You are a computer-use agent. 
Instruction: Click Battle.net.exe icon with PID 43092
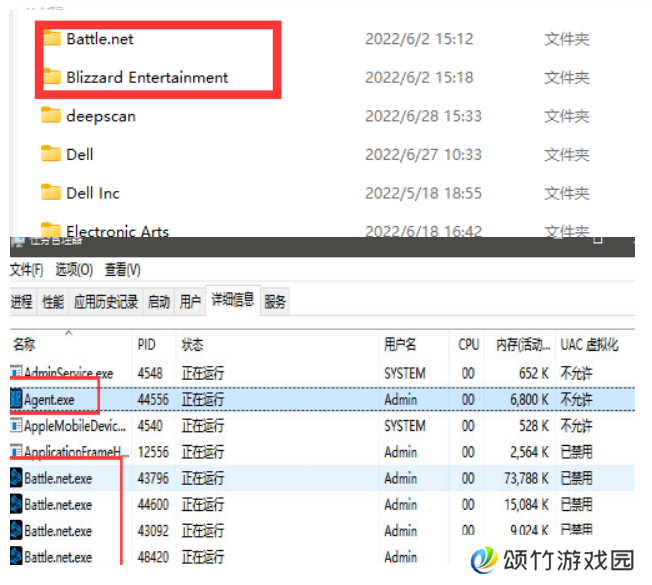[x=16, y=530]
